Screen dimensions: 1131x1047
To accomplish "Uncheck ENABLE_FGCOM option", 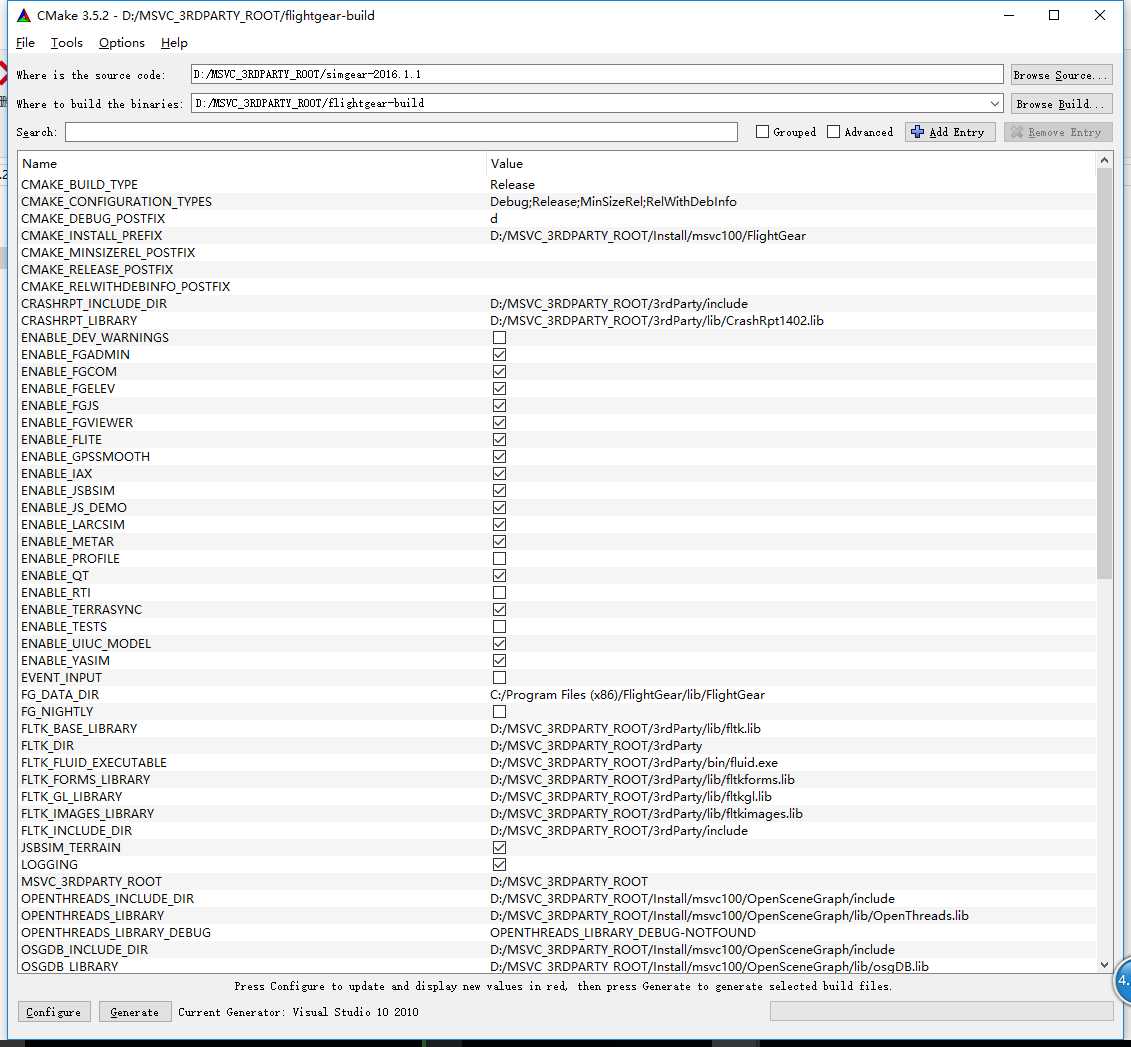I will point(499,371).
